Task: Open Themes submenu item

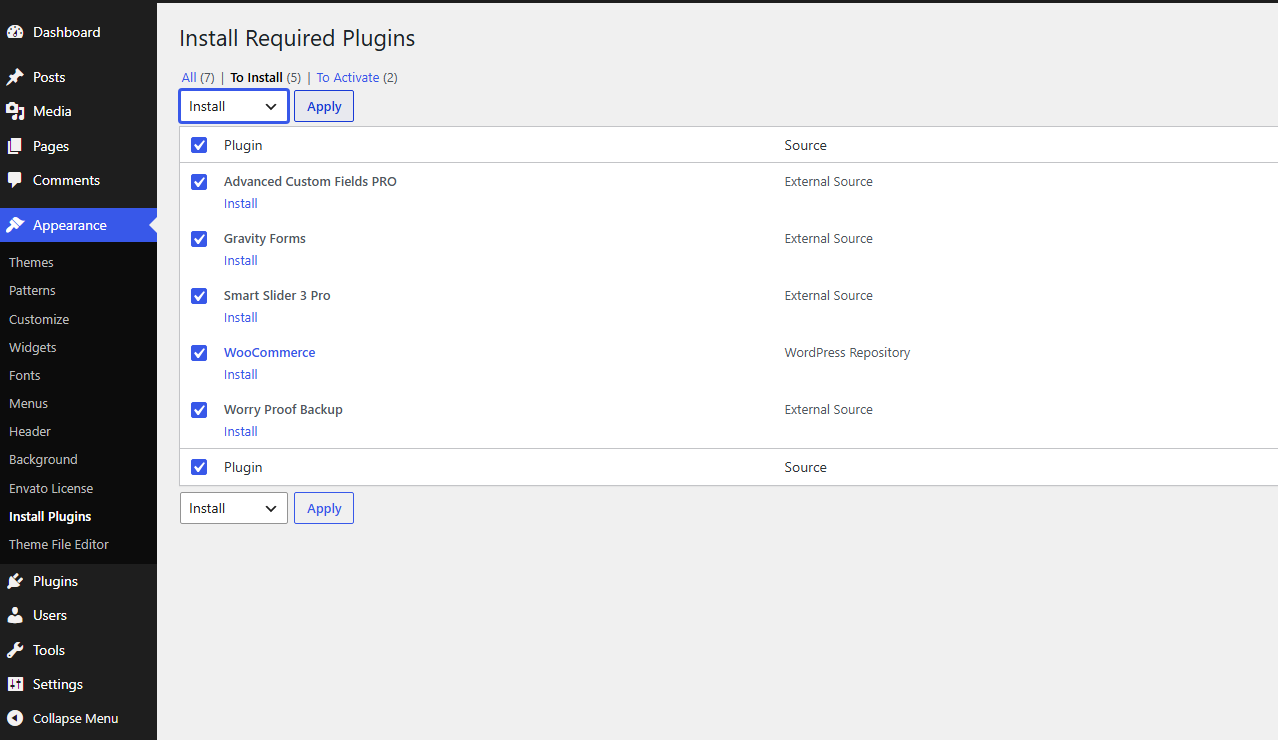Action: (31, 262)
